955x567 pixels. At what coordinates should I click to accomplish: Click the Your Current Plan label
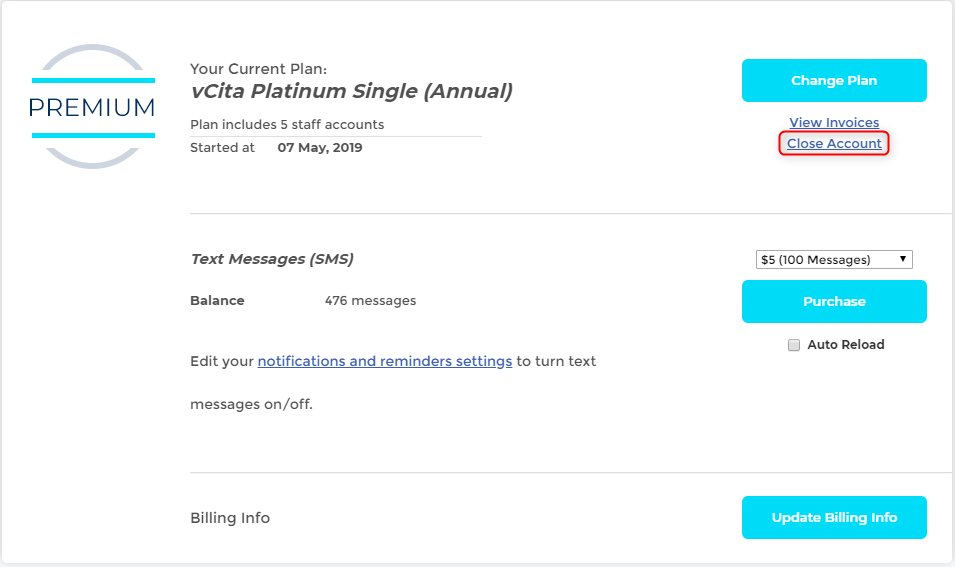(258, 69)
